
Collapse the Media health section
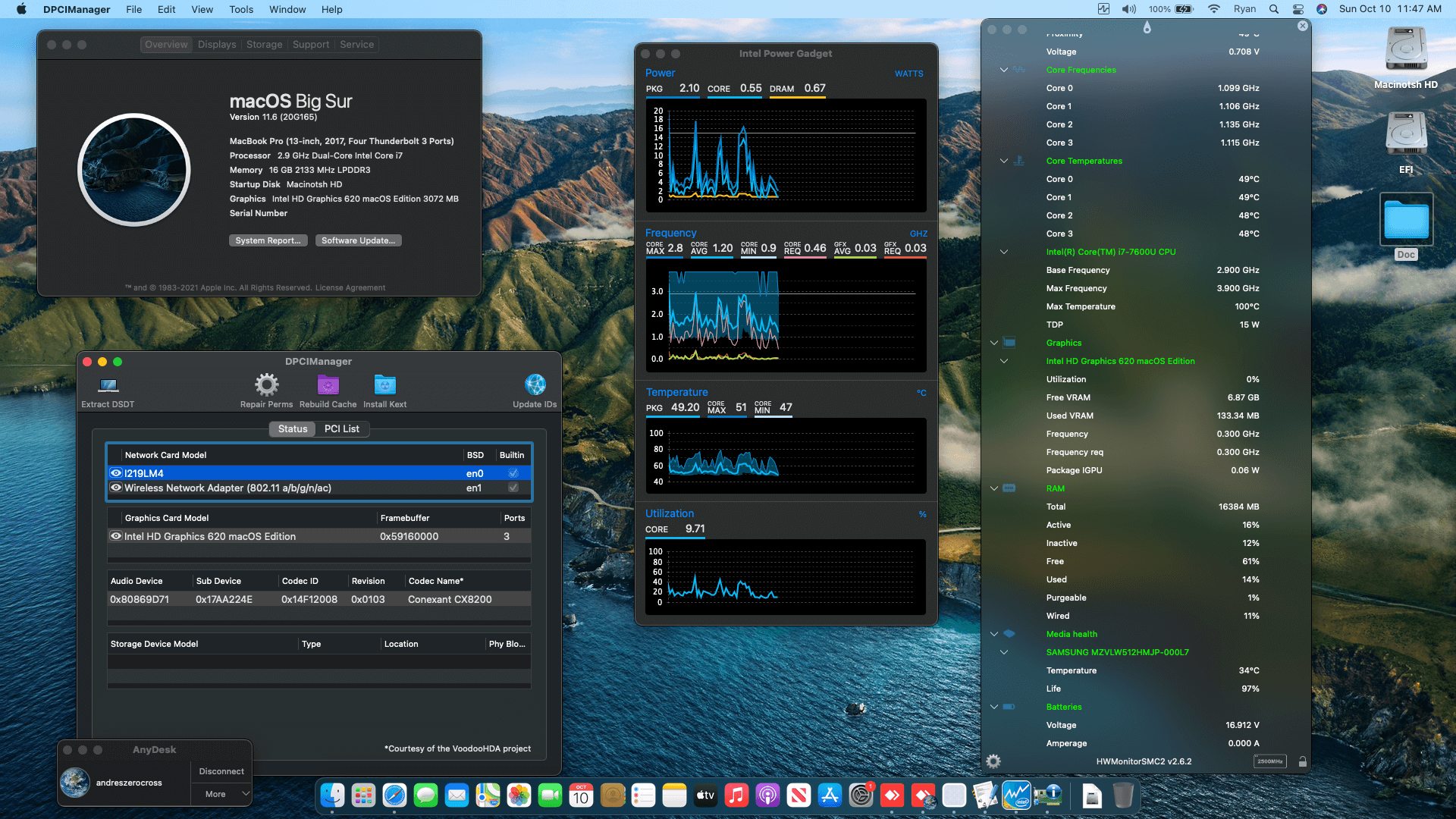(x=994, y=634)
